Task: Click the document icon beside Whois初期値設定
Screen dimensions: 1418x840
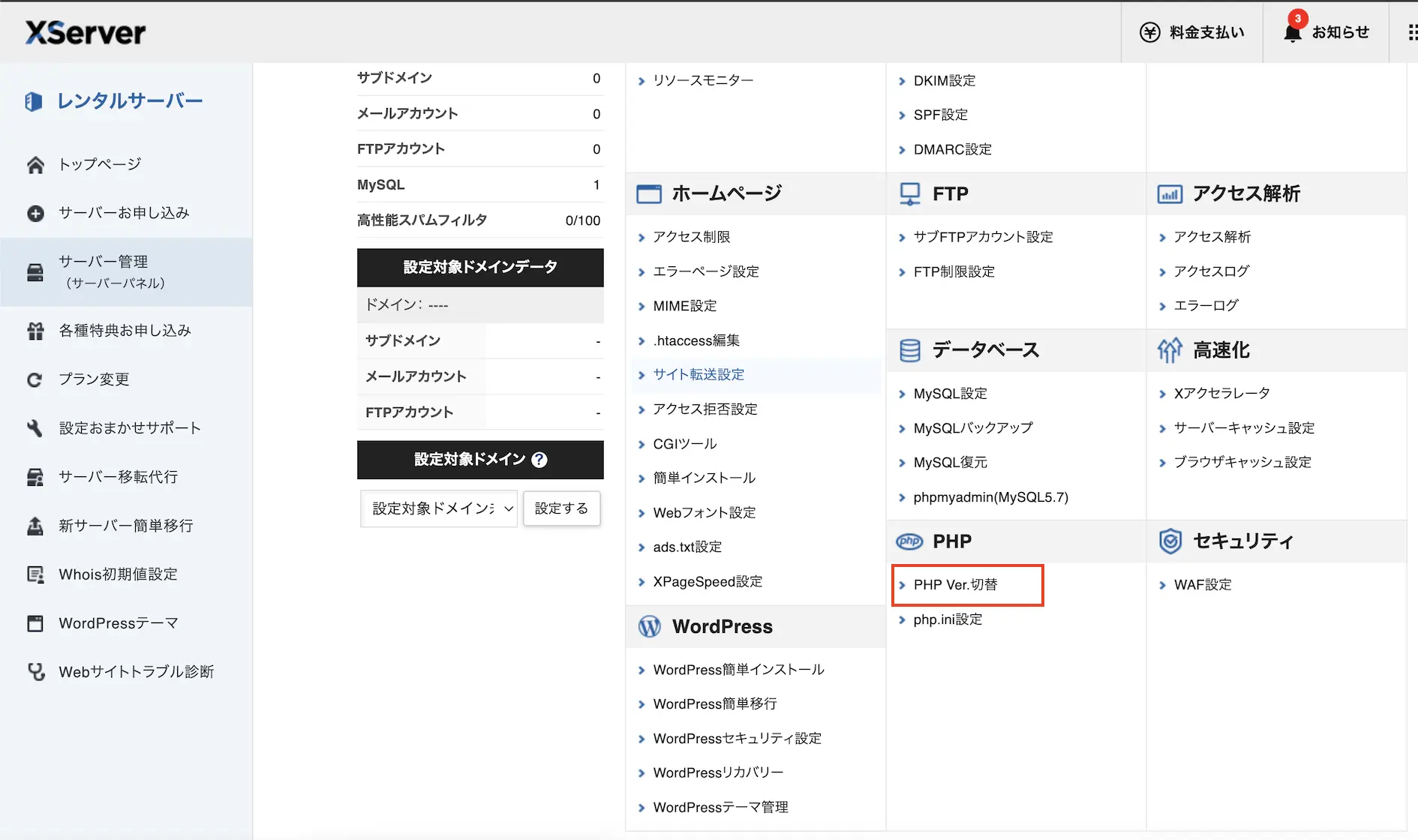Action: tap(35, 574)
